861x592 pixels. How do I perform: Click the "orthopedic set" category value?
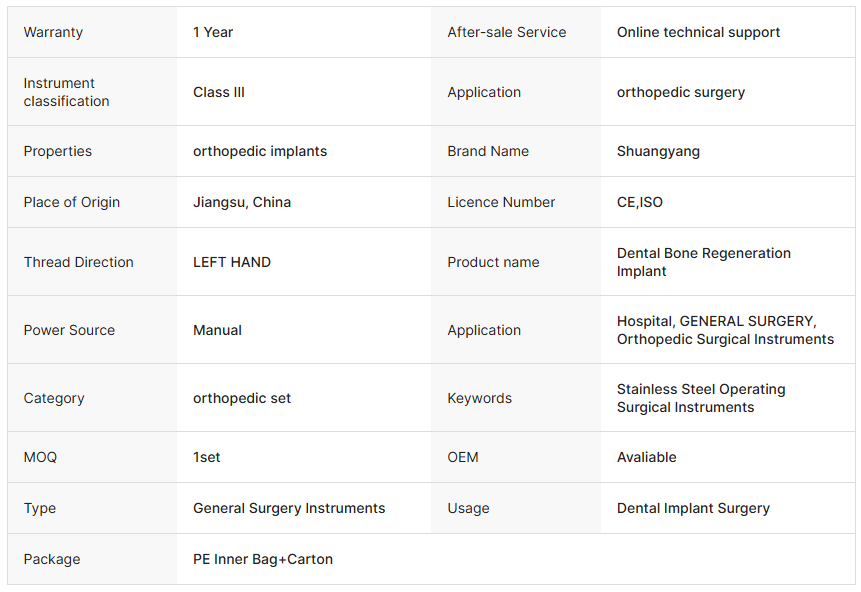click(242, 398)
